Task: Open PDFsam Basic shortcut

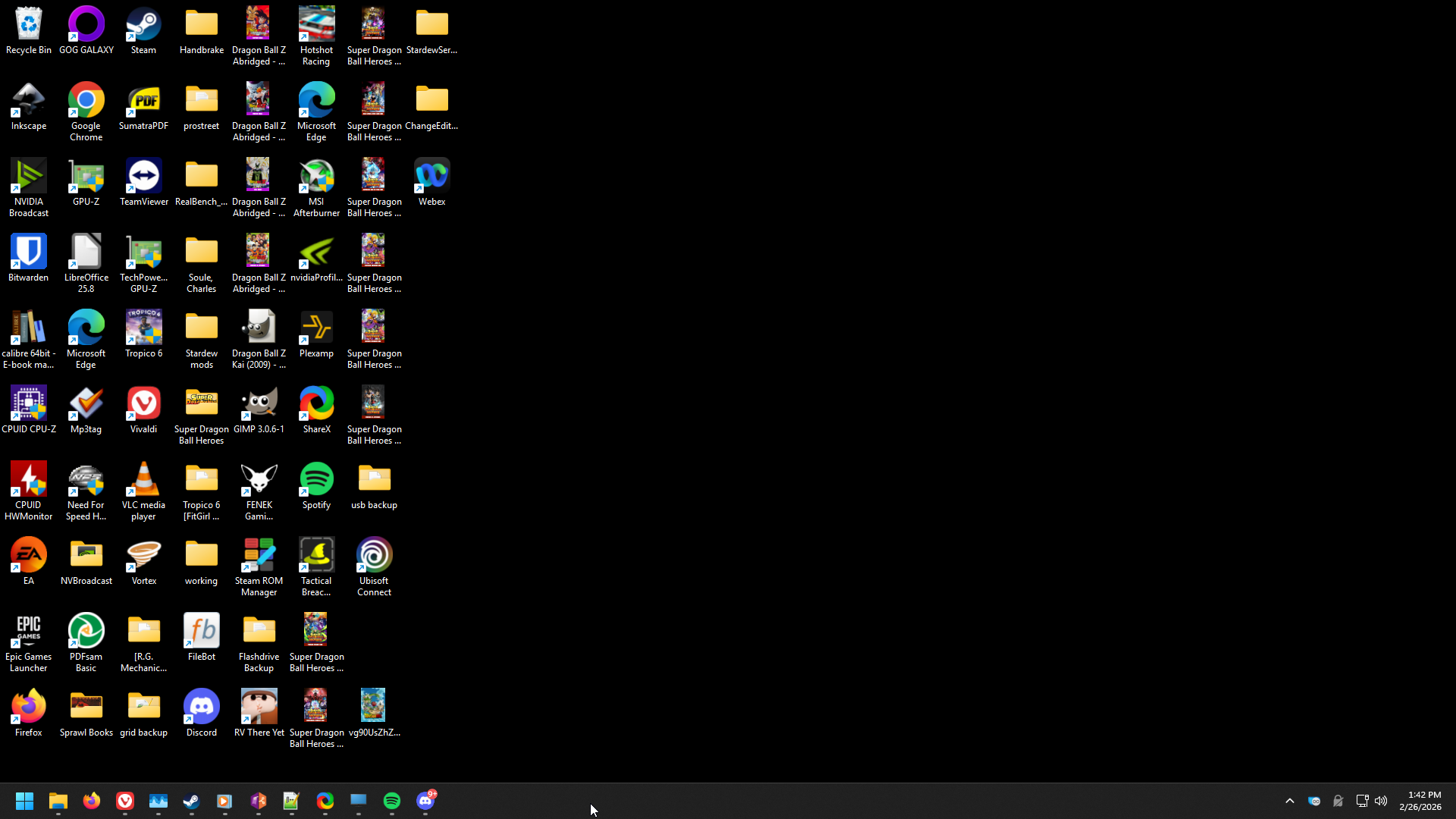Action: [86, 643]
